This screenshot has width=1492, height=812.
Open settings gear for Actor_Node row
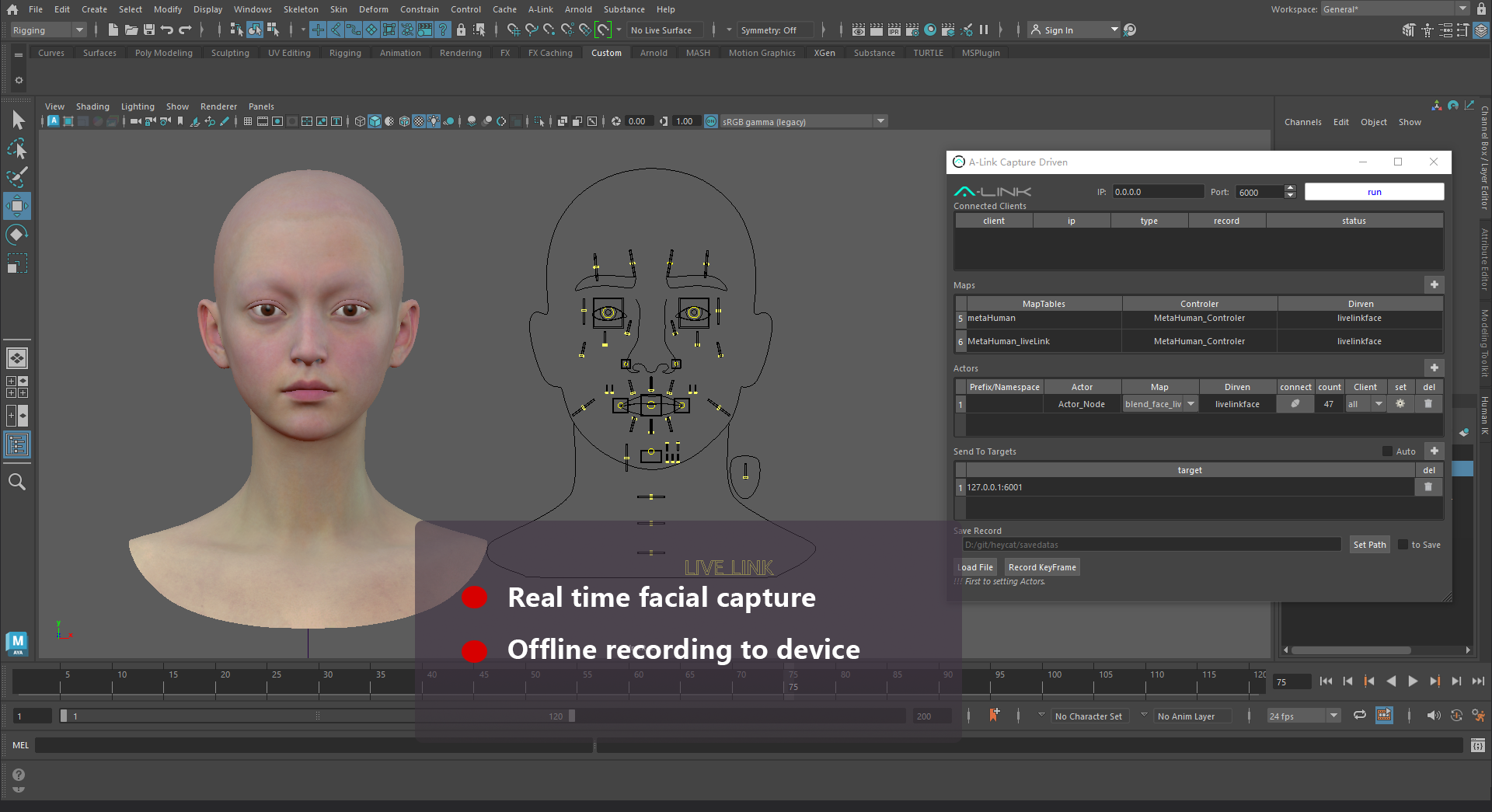pos(1400,404)
